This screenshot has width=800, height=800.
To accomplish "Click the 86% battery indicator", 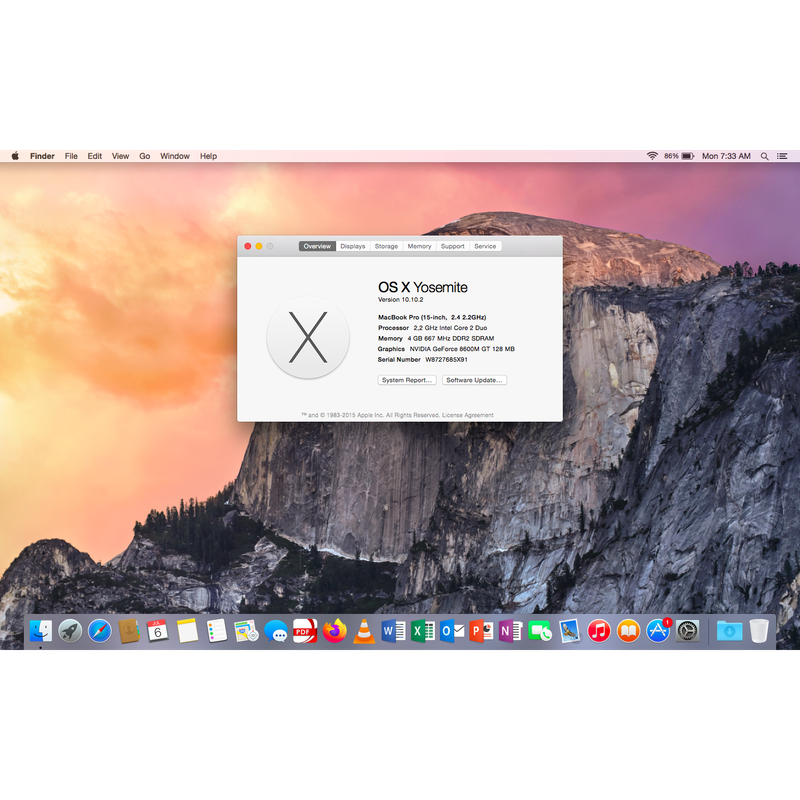I will click(x=679, y=156).
